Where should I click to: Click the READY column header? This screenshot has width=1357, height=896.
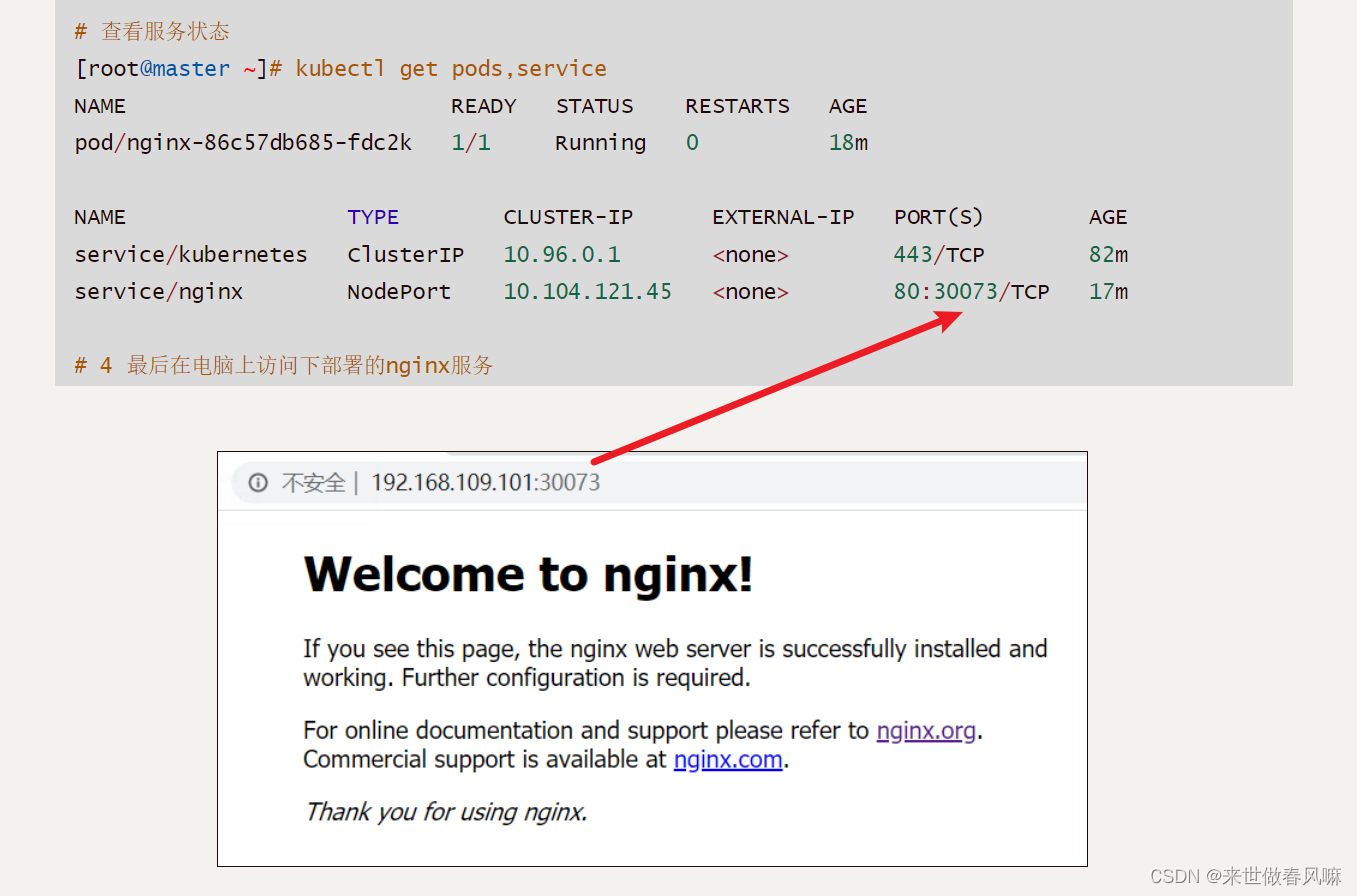coord(484,105)
